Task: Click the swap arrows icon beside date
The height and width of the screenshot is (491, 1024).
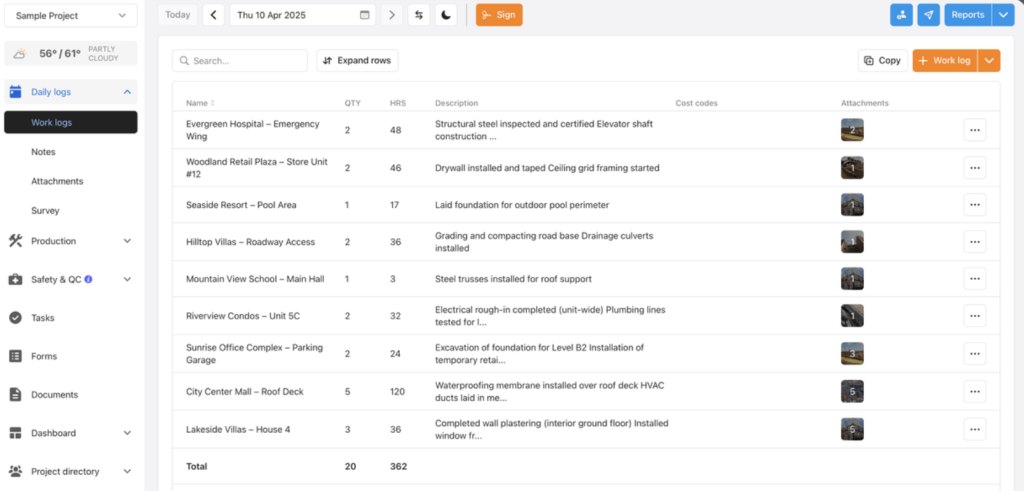Action: [419, 15]
